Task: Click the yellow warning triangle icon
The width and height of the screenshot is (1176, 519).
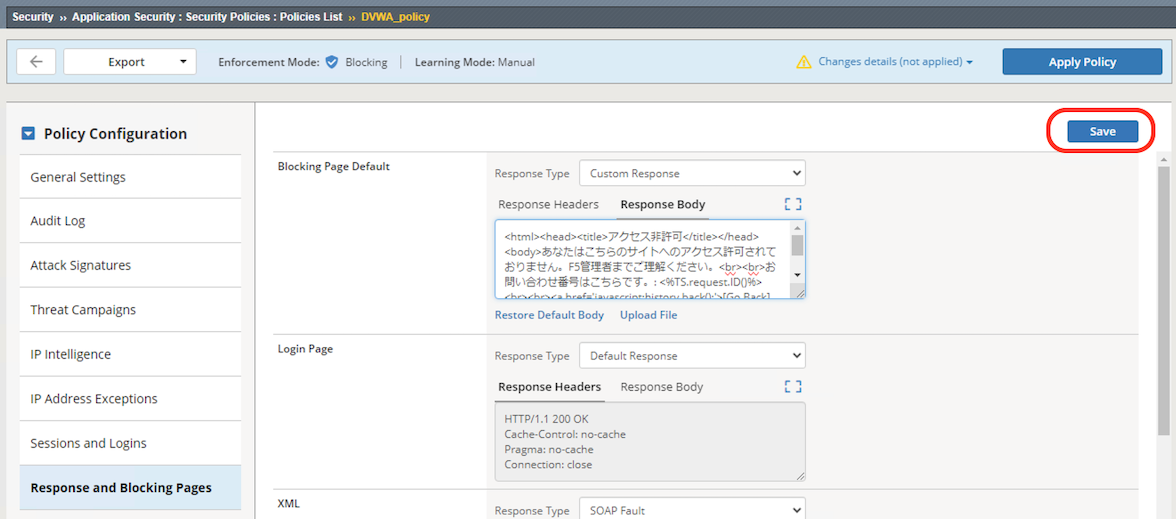Action: [x=803, y=62]
